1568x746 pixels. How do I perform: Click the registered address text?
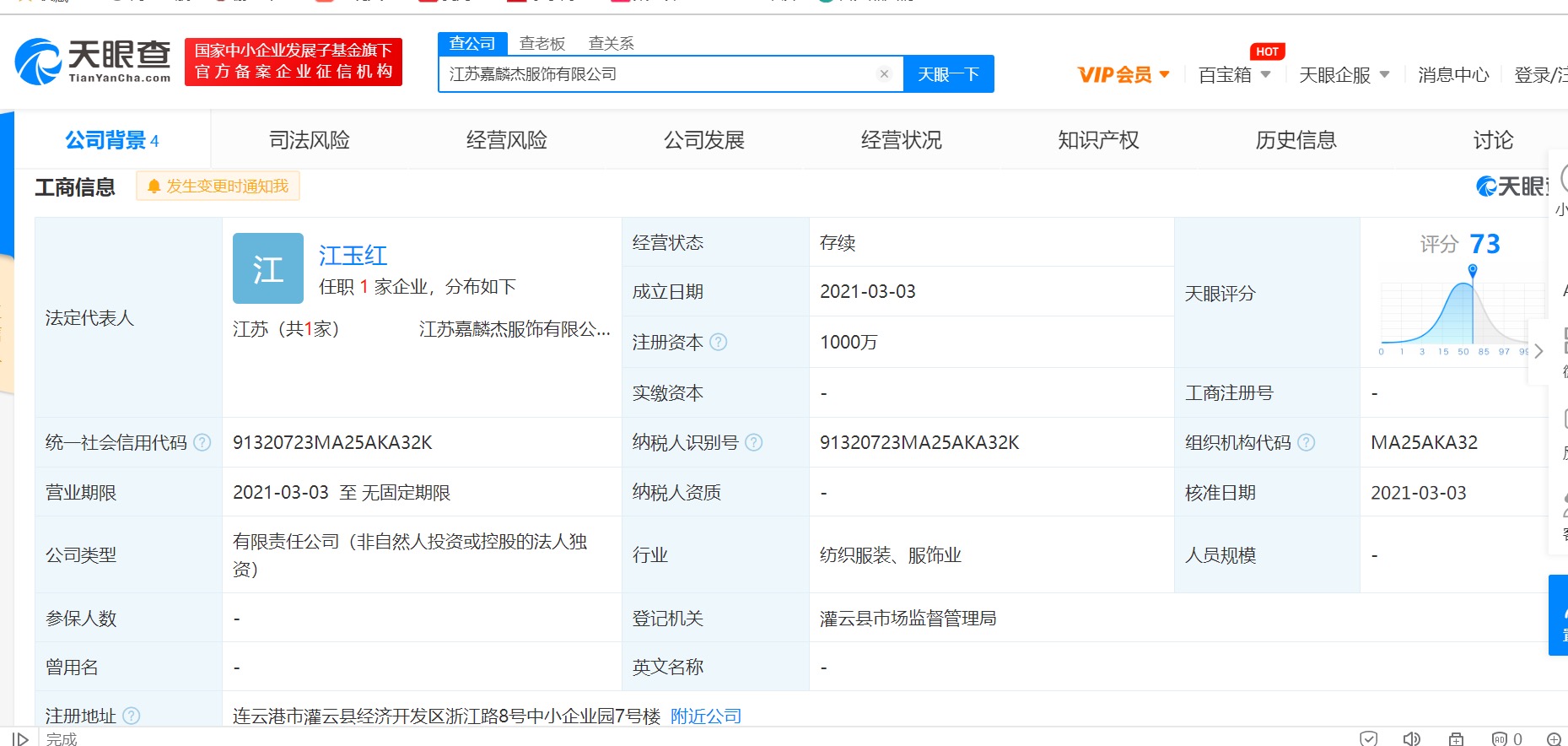click(446, 716)
